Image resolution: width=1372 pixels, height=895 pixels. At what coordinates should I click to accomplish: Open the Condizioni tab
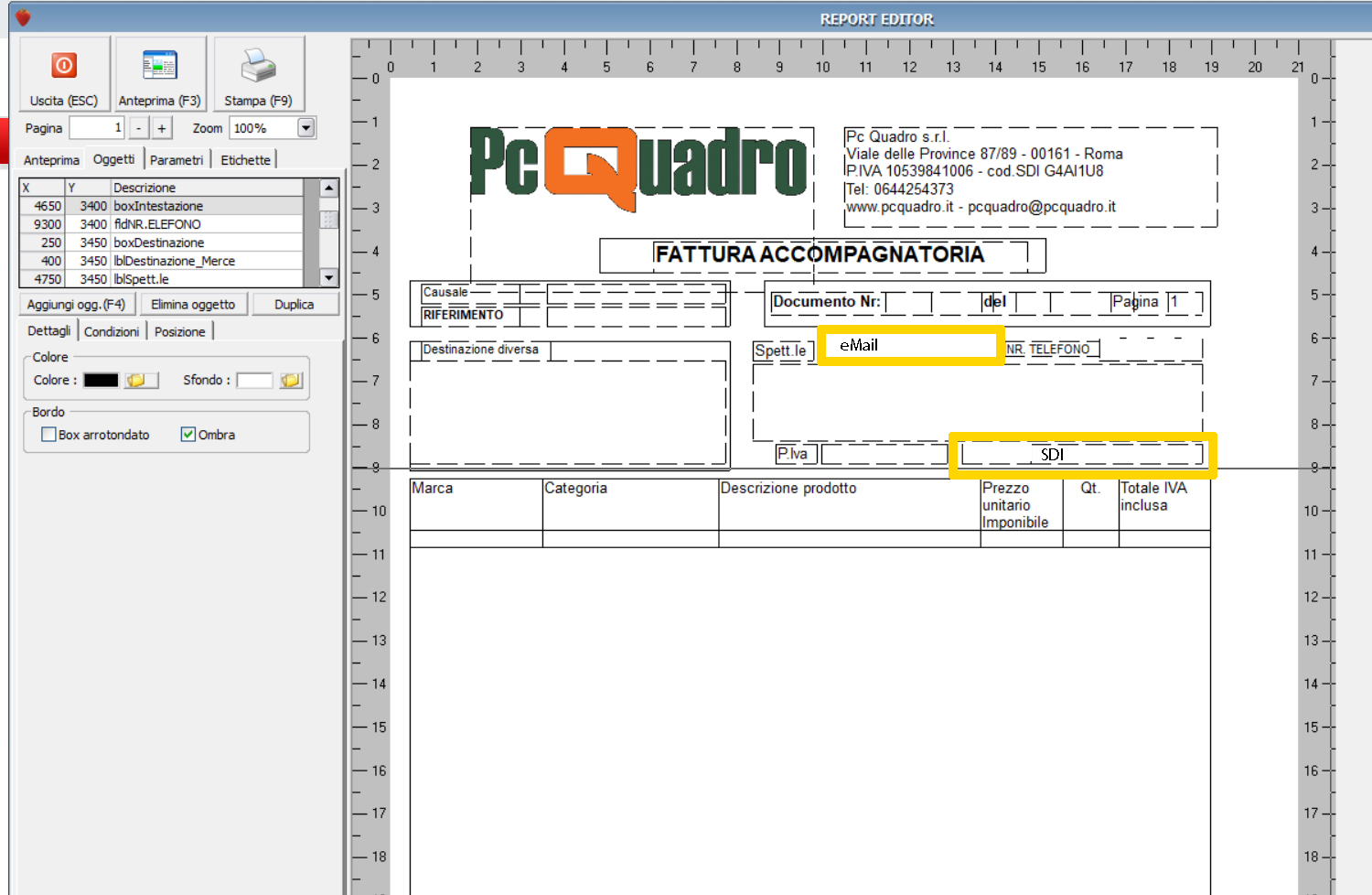coord(112,331)
